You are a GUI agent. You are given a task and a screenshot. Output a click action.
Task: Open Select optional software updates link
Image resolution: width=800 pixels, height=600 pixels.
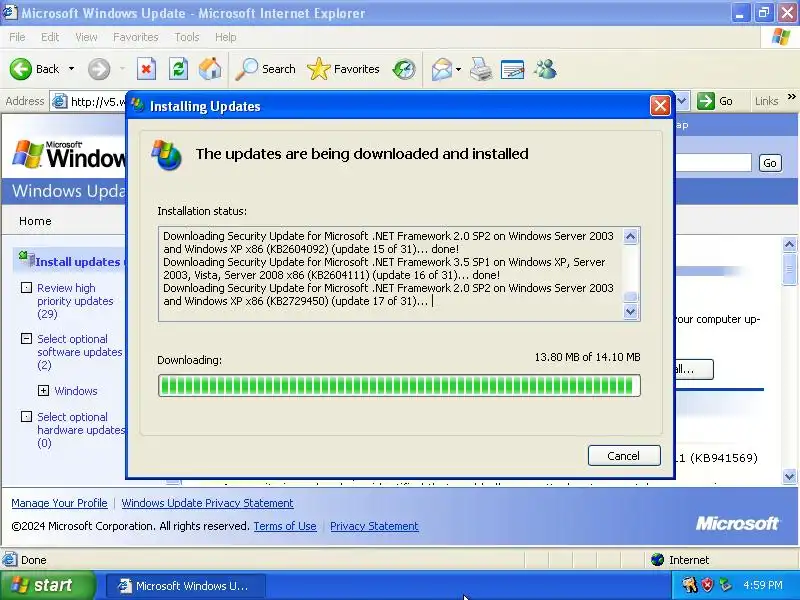click(x=80, y=352)
